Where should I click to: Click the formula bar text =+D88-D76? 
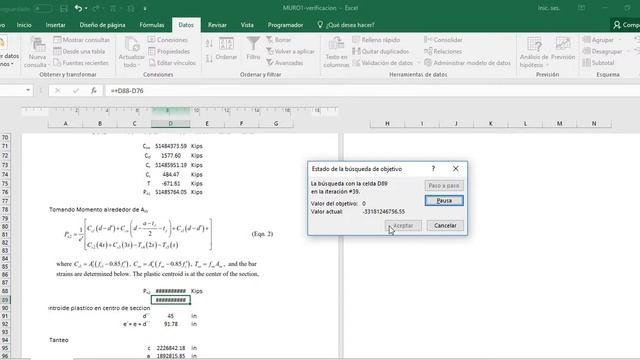click(x=127, y=91)
